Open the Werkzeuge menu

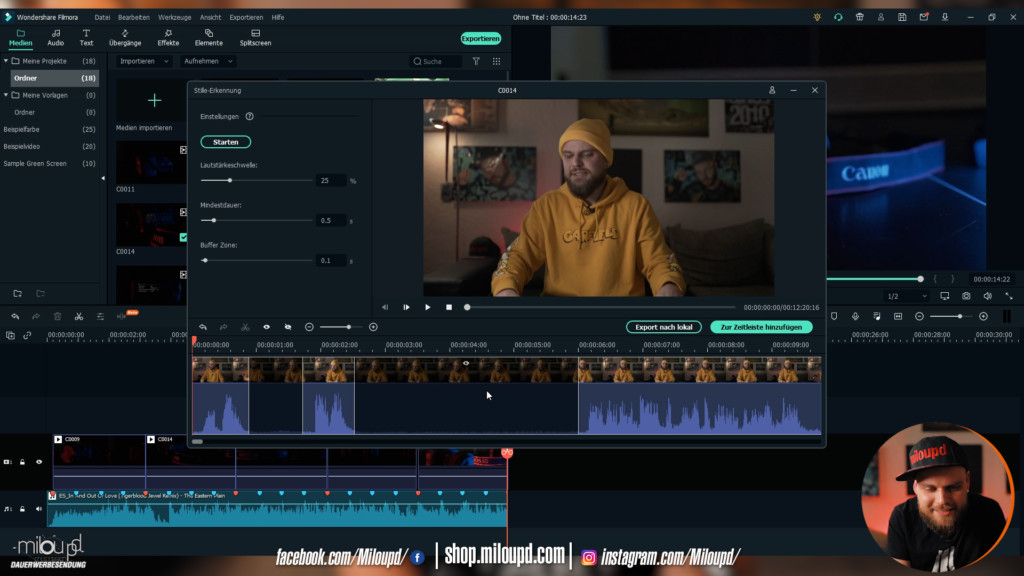(174, 18)
